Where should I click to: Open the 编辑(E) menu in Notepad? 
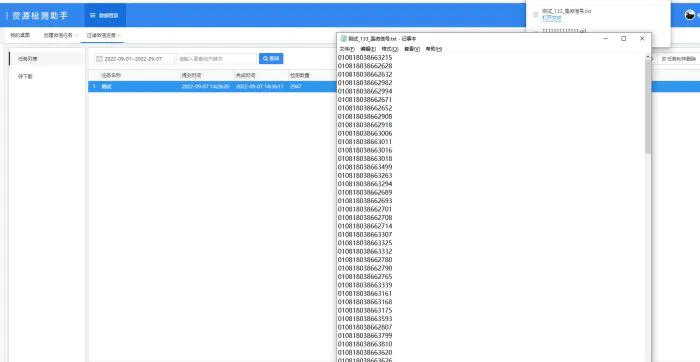coord(368,49)
